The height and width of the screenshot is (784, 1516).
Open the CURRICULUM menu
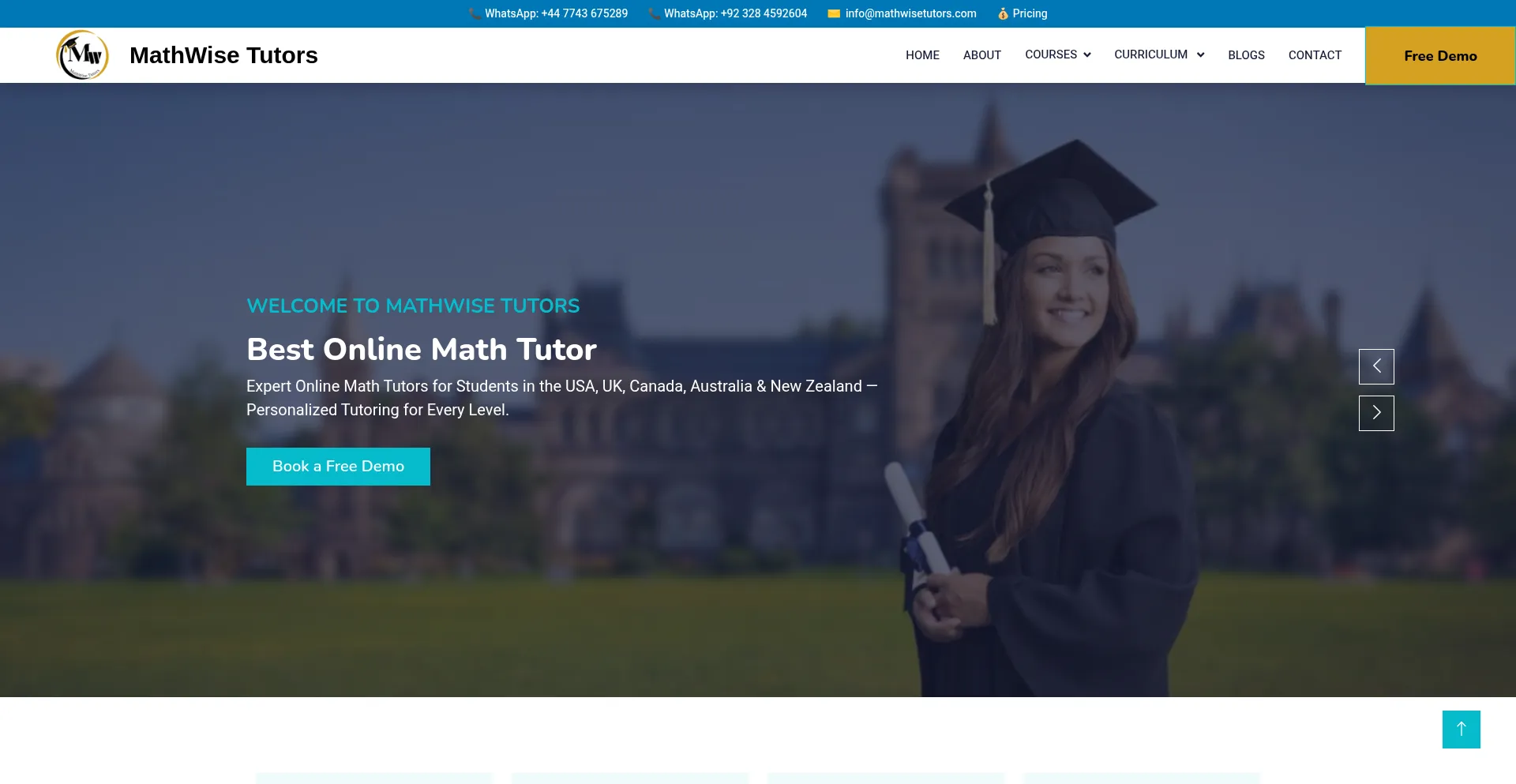tap(1151, 54)
